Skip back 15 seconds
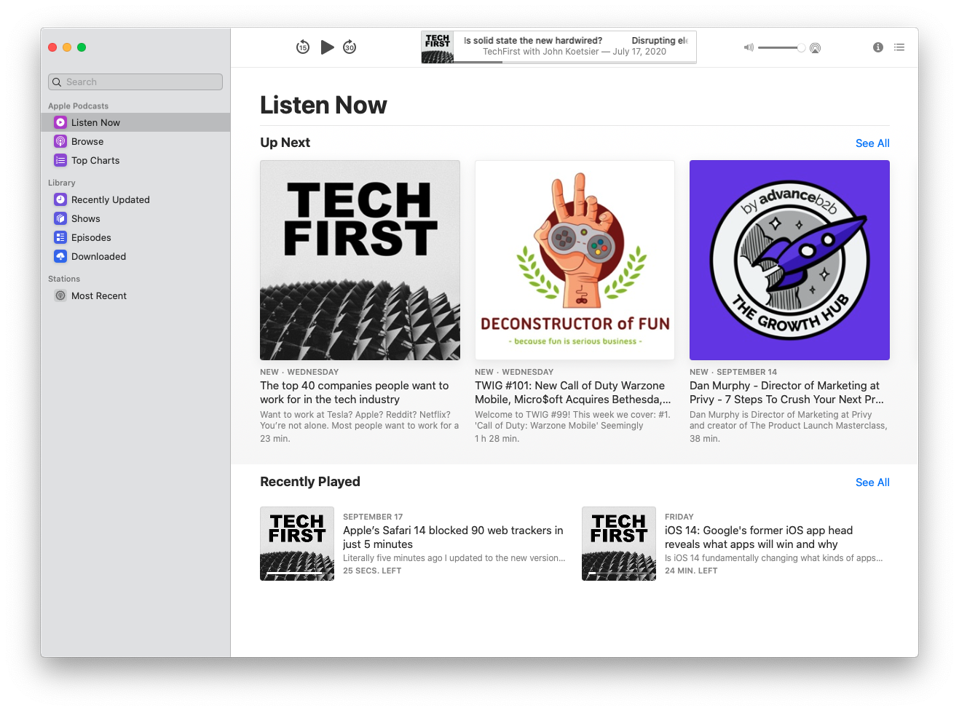Image resolution: width=959 pixels, height=711 pixels. click(x=303, y=47)
